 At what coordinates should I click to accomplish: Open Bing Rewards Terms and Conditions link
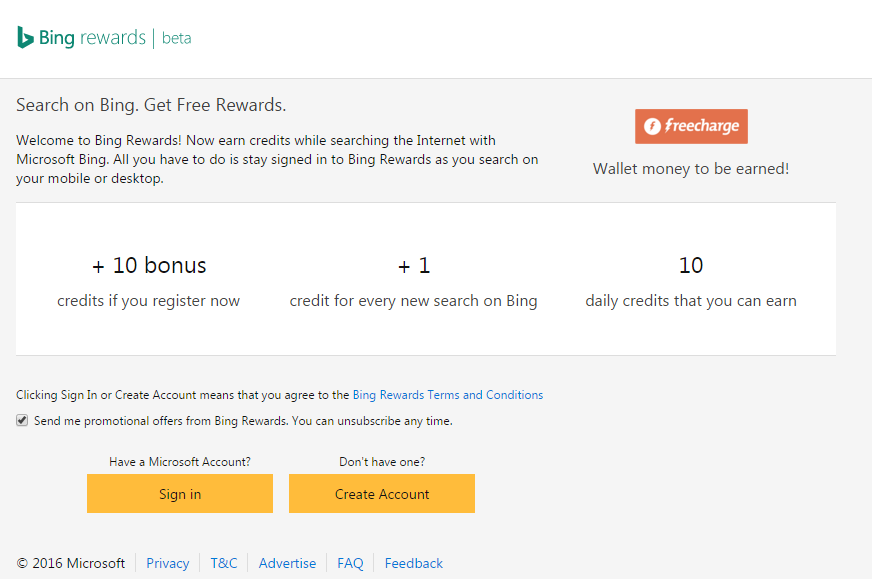pos(448,395)
